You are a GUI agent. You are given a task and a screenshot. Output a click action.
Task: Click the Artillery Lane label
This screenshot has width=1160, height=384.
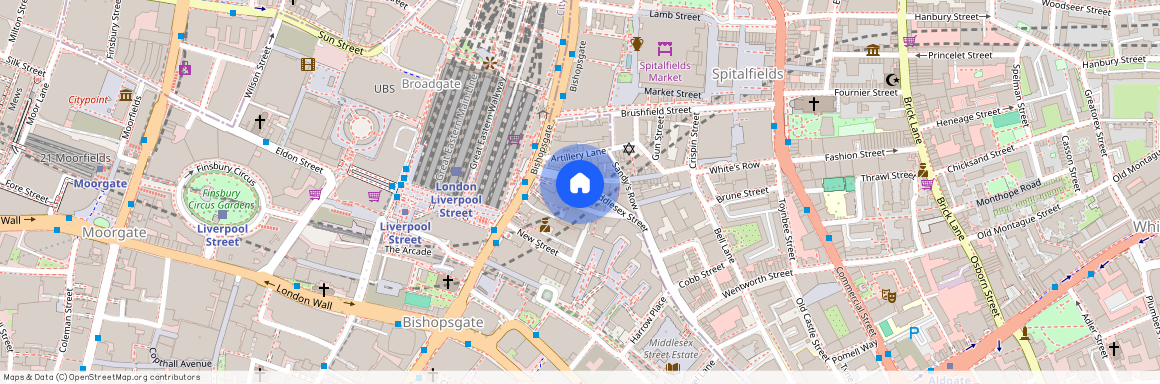coord(578,156)
